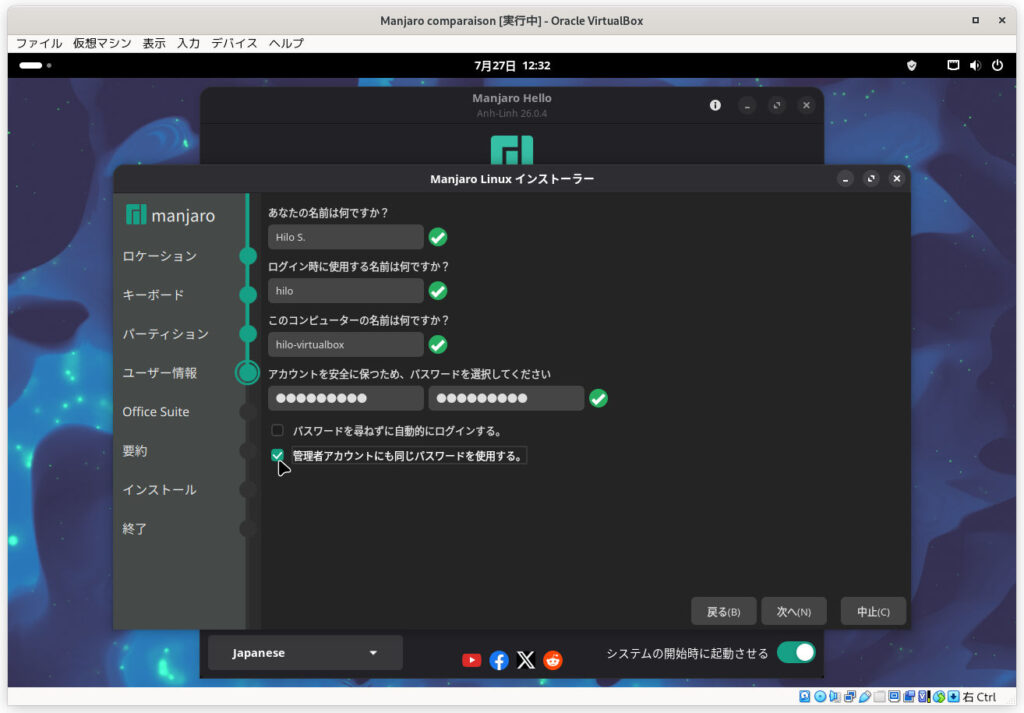Click the screen display icon in the GNOME top bar
Image resolution: width=1024 pixels, height=713 pixels.
point(953,65)
